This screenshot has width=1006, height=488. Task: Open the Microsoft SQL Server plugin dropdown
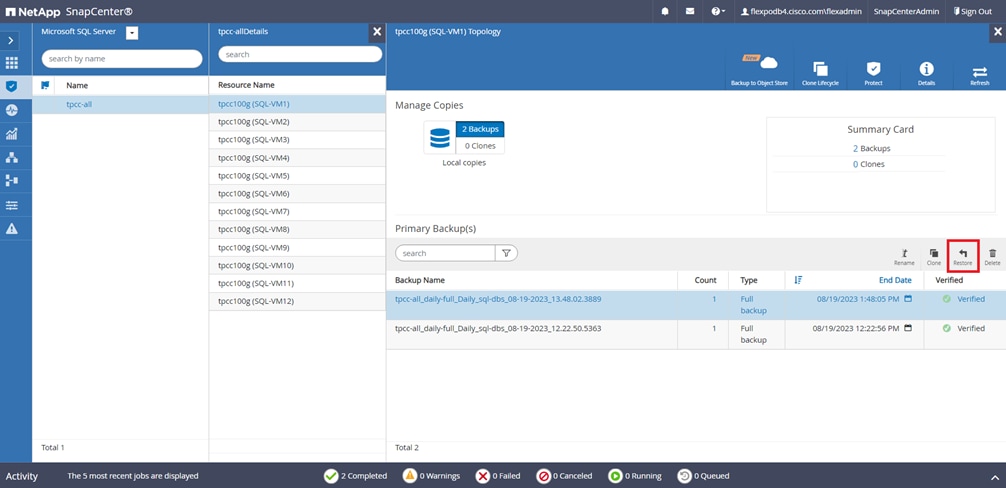click(132, 33)
